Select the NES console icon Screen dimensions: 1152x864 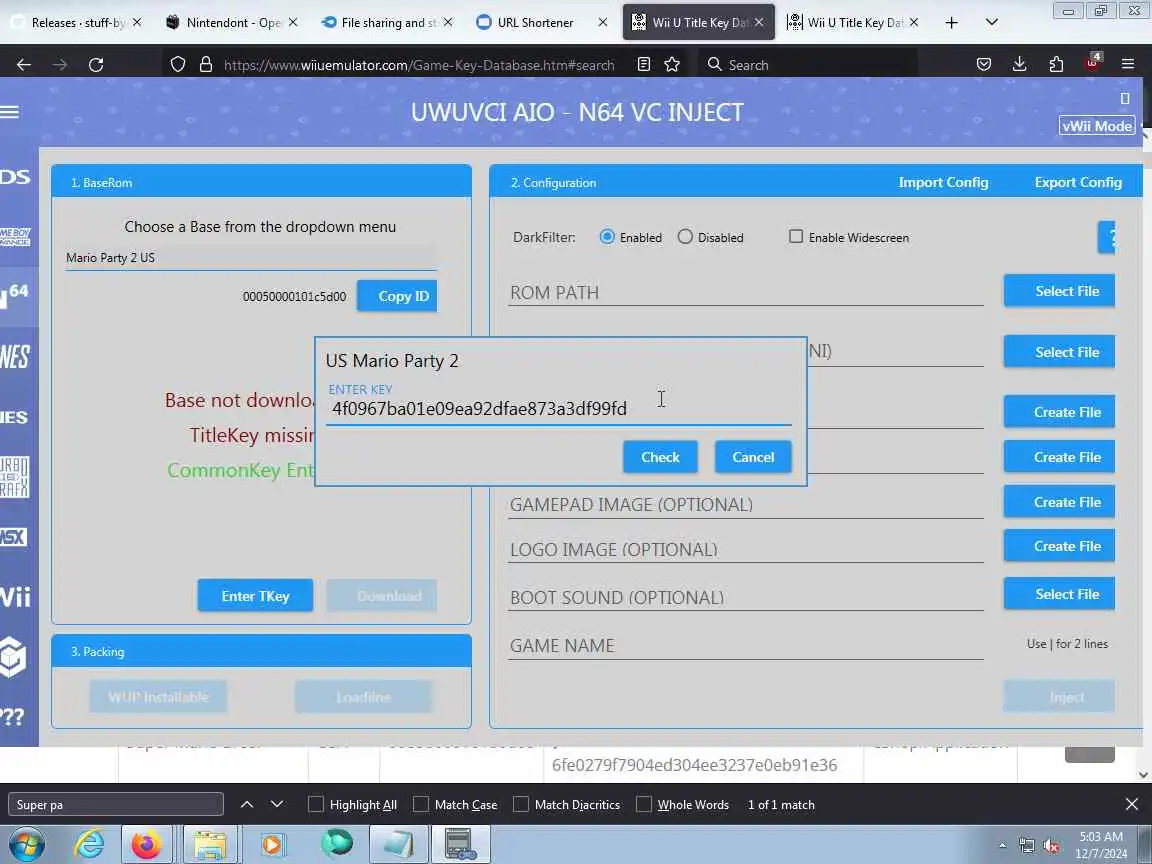pyautogui.click(x=15, y=357)
